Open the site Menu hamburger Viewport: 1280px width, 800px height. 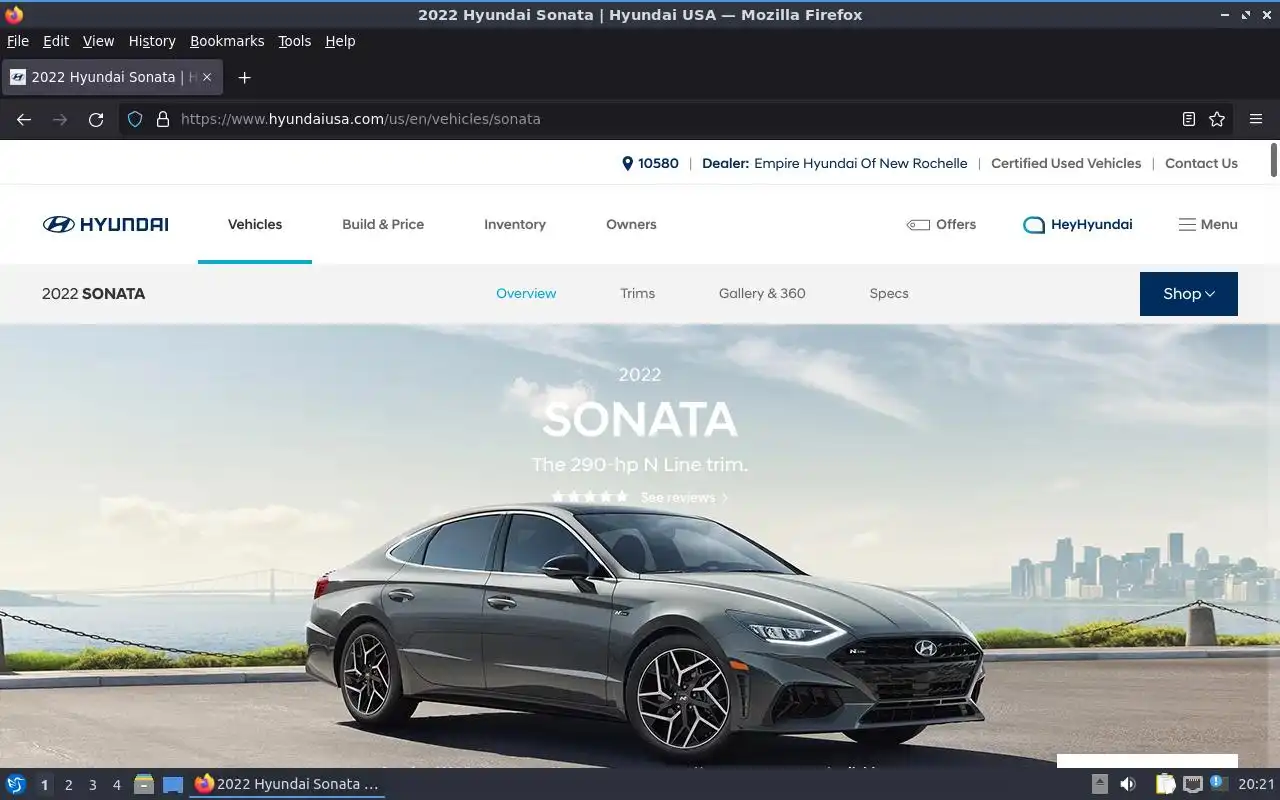click(1208, 224)
